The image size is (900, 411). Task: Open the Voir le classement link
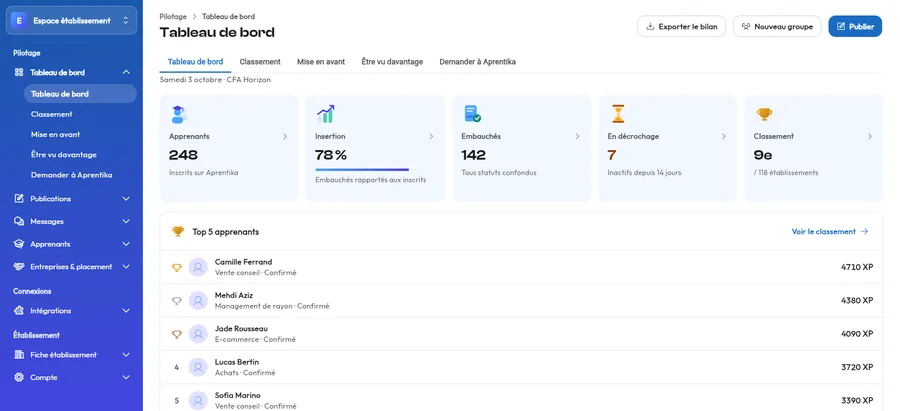(830, 231)
